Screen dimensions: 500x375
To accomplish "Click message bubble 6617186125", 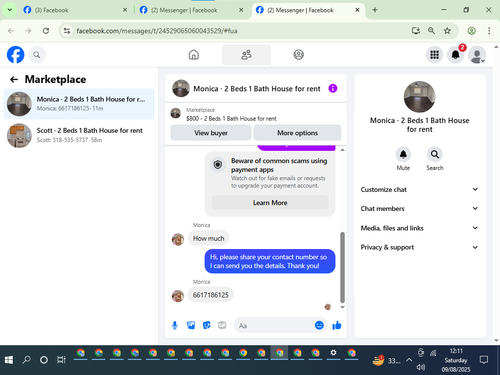I will pos(211,295).
